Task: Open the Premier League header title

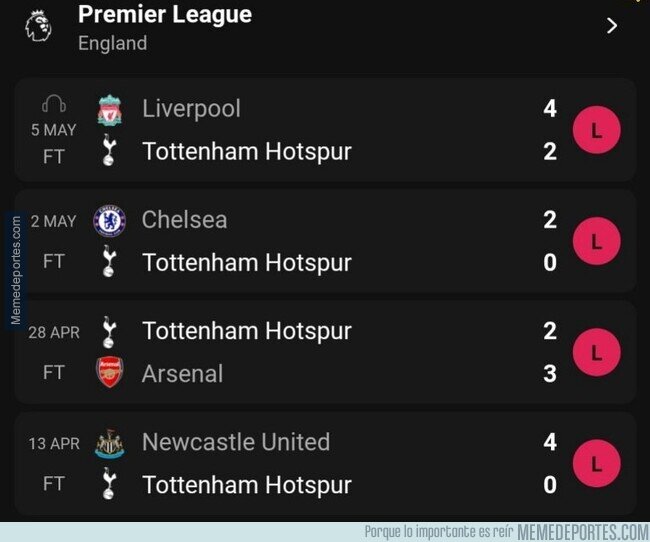Action: click(x=165, y=15)
